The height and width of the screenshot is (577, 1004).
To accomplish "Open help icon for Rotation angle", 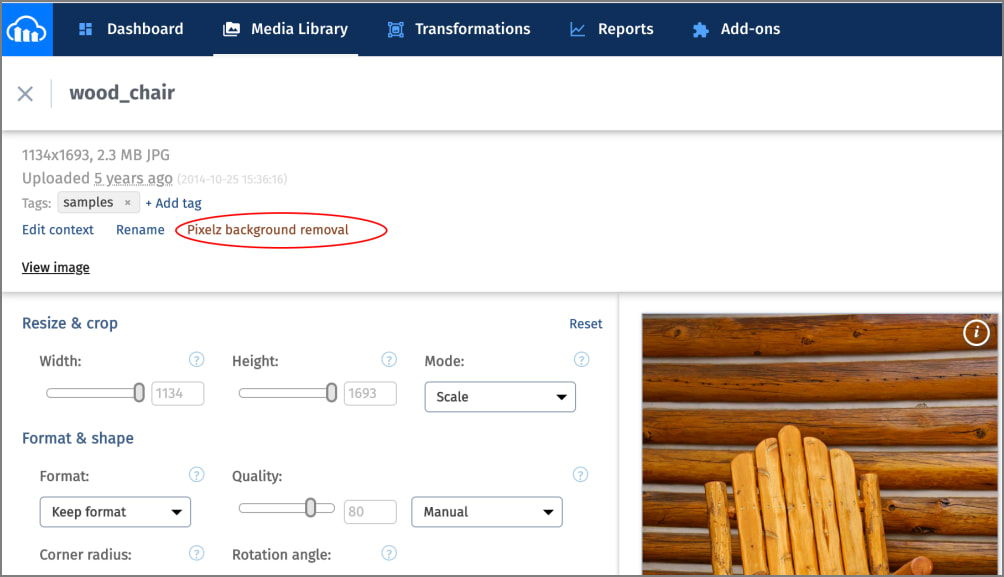I will click(x=389, y=553).
